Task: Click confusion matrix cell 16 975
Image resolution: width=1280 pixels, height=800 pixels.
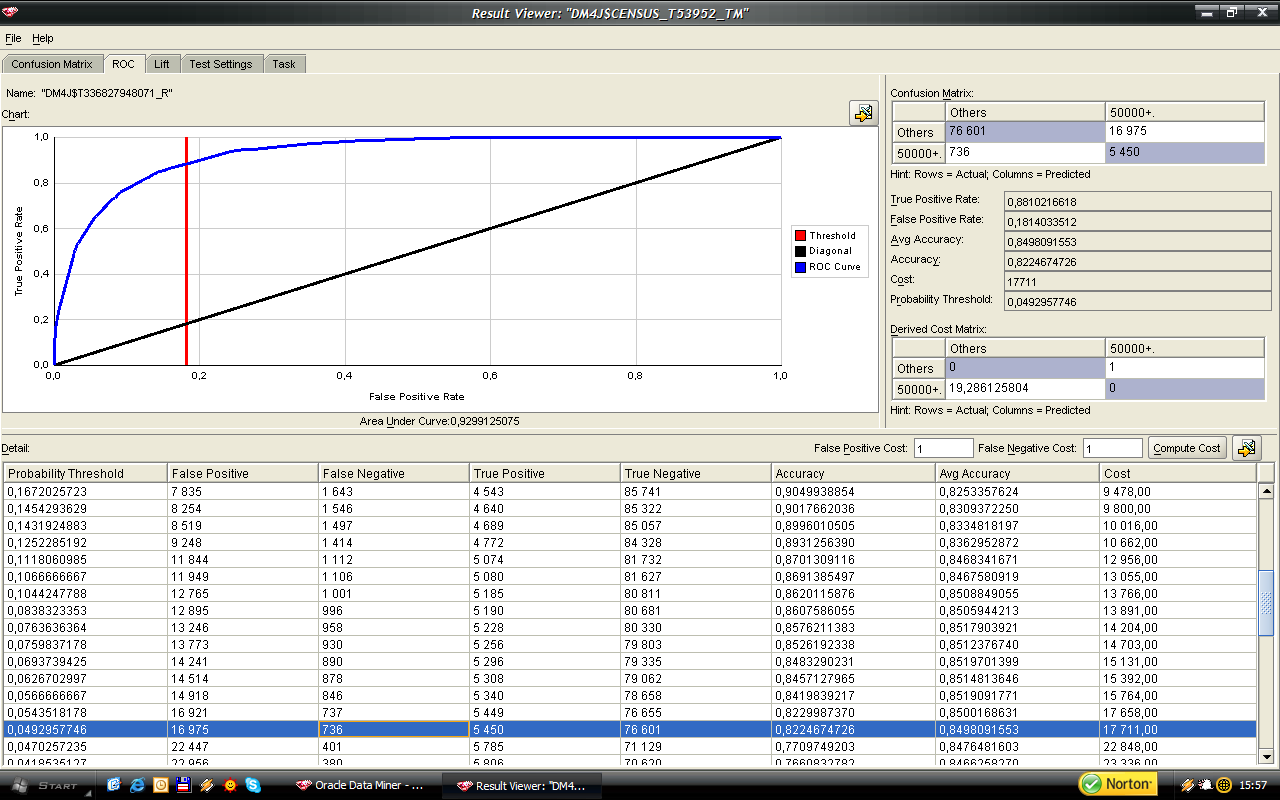Action: click(x=1185, y=131)
